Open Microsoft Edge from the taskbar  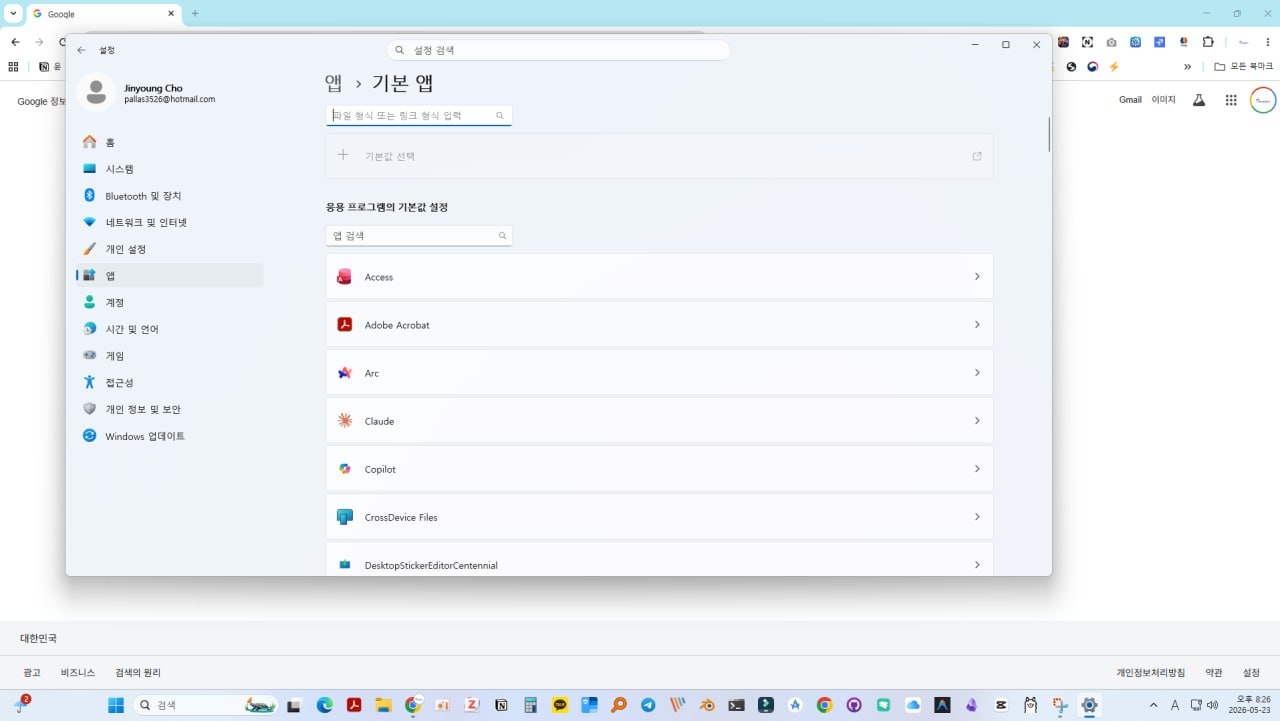pos(325,705)
